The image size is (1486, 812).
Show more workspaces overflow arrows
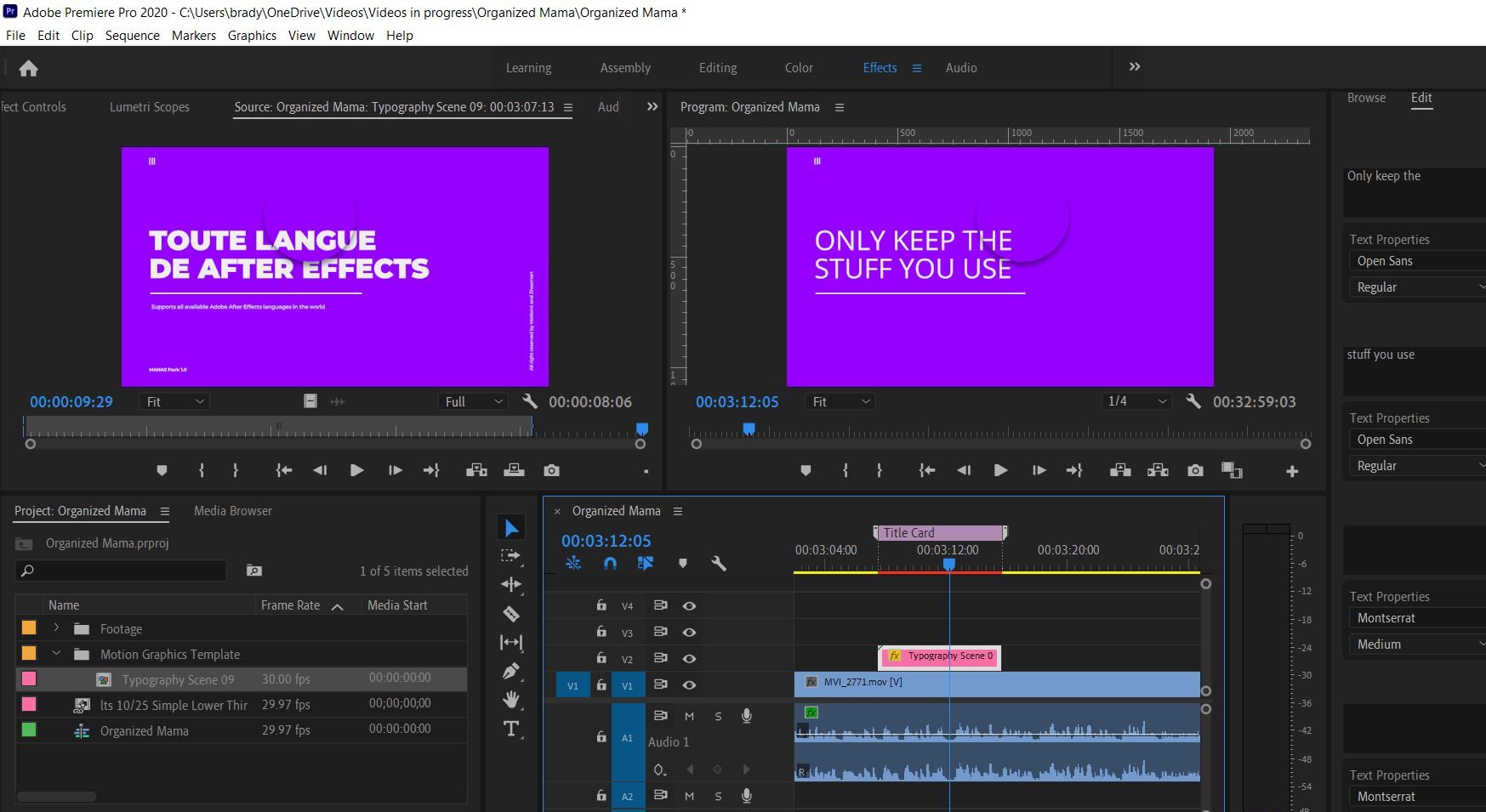click(x=1135, y=67)
